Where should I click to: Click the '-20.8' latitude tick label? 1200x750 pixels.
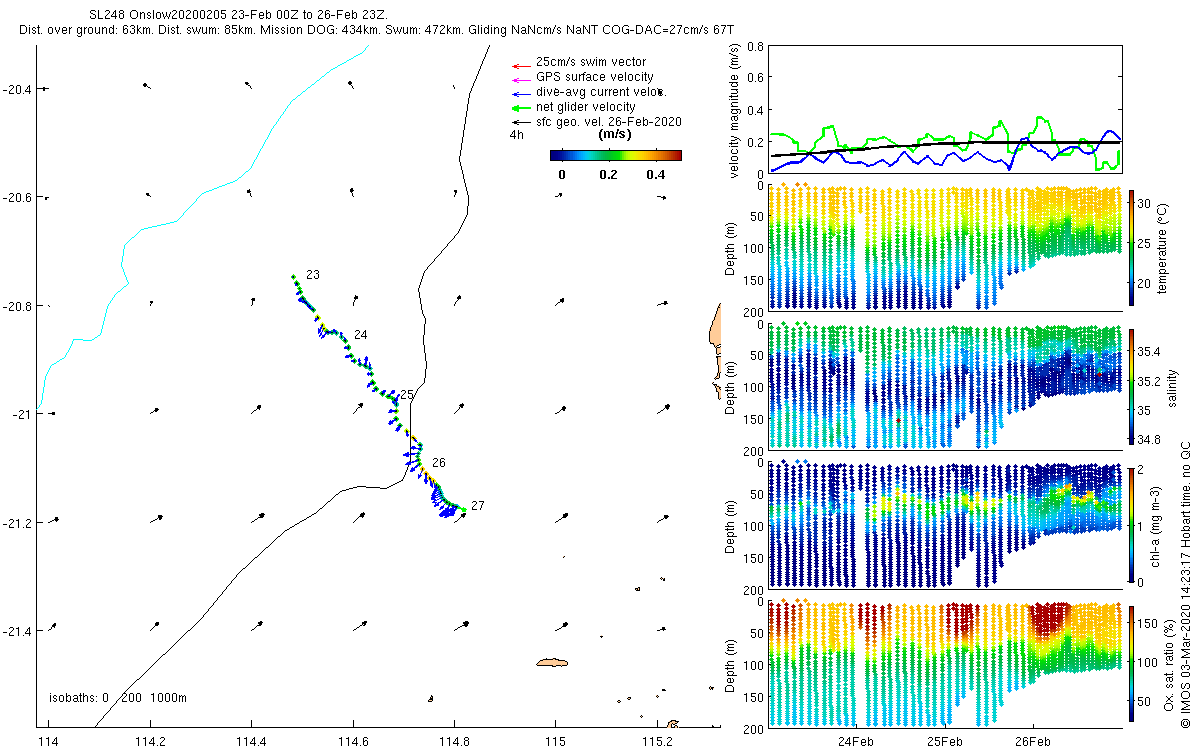[x=17, y=306]
